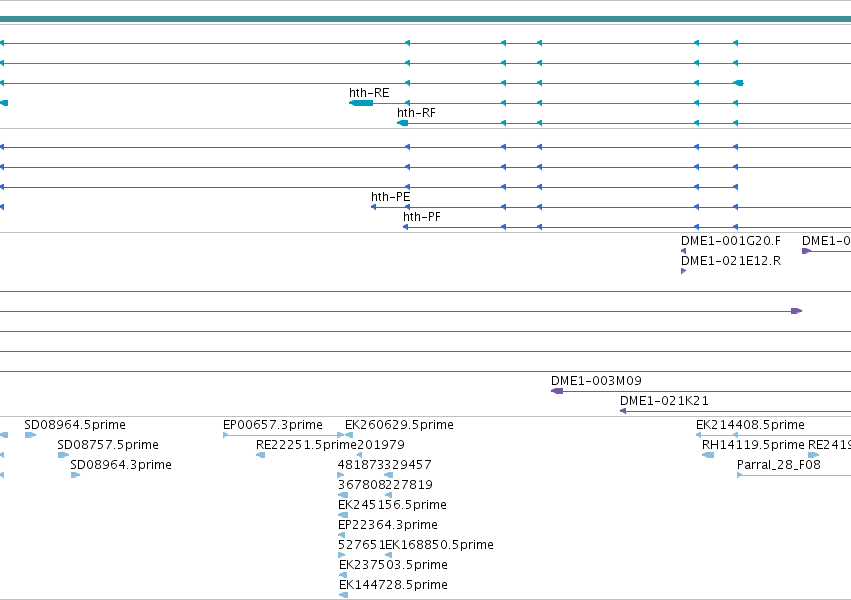Click the Parral_28_F08 feature label
This screenshot has width=851, height=600.
[779, 465]
